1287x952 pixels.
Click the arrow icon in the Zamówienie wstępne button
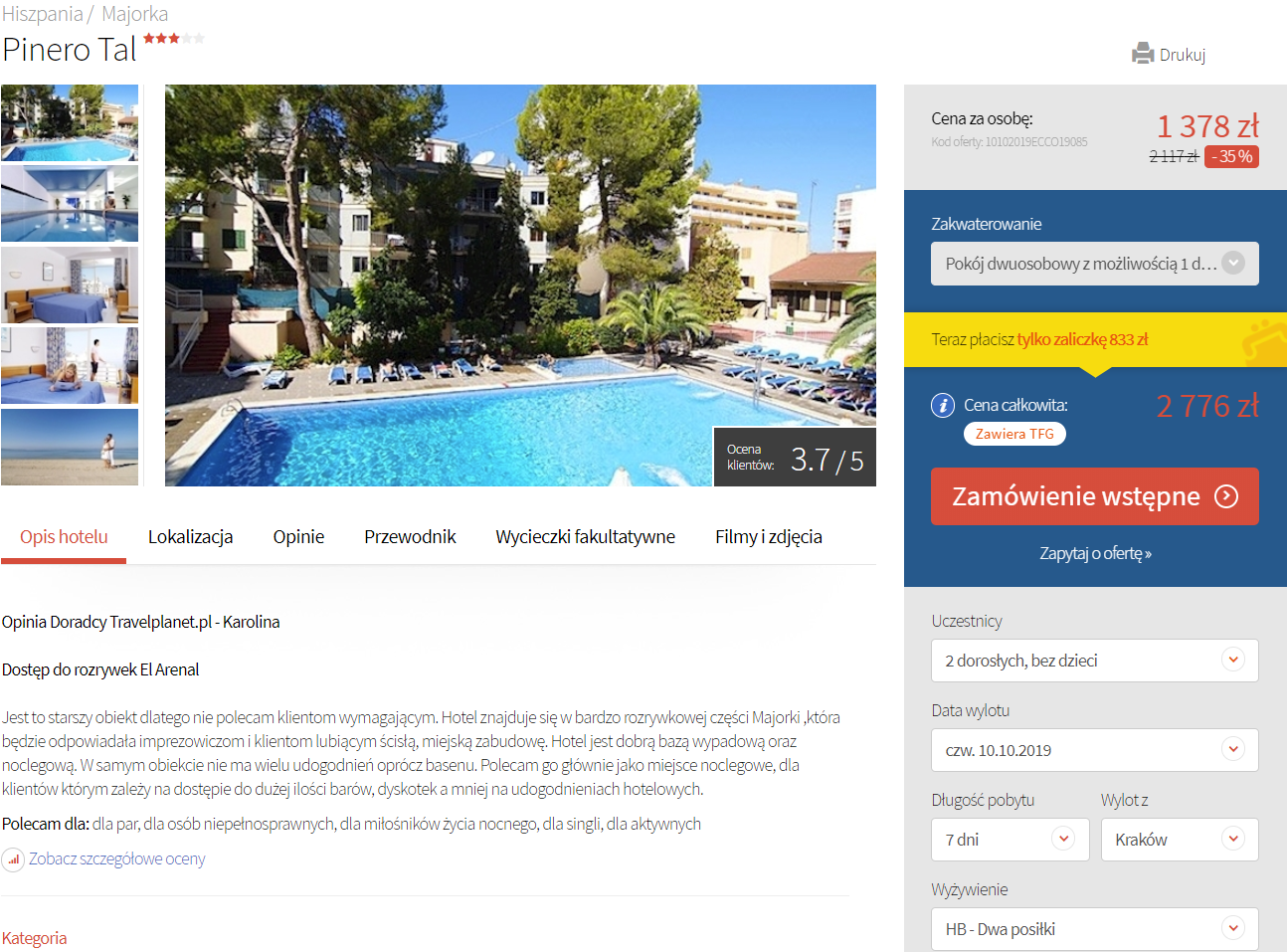click(x=1227, y=496)
